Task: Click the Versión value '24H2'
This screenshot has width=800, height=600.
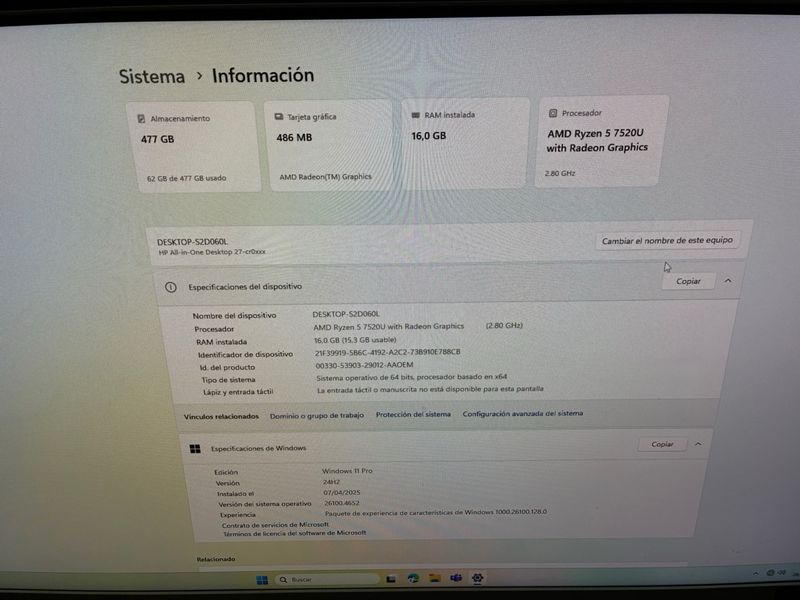Action: click(331, 482)
